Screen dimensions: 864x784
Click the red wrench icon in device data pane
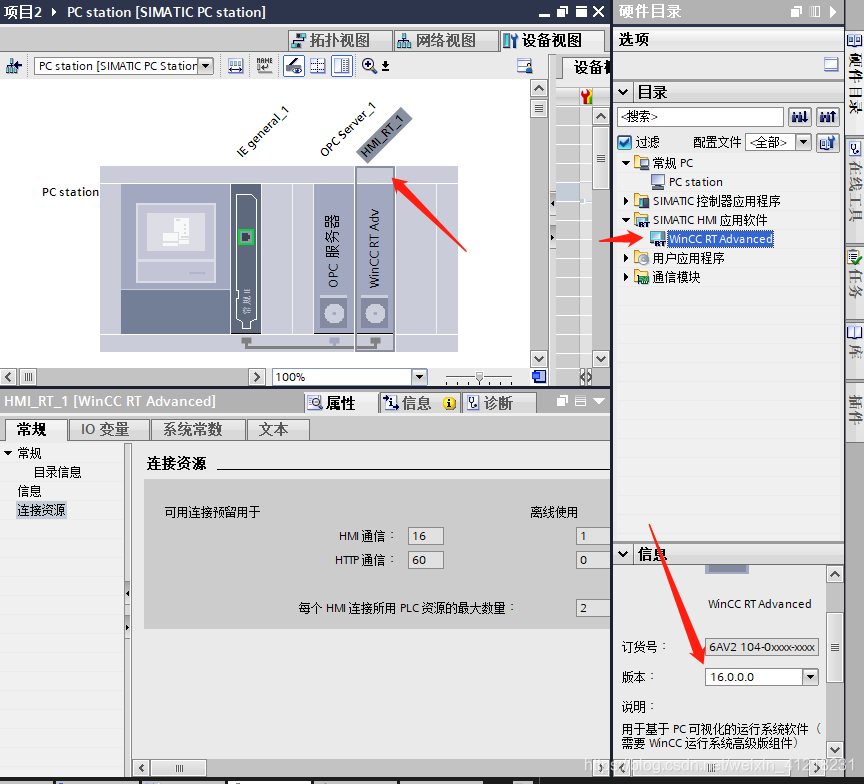tap(586, 96)
